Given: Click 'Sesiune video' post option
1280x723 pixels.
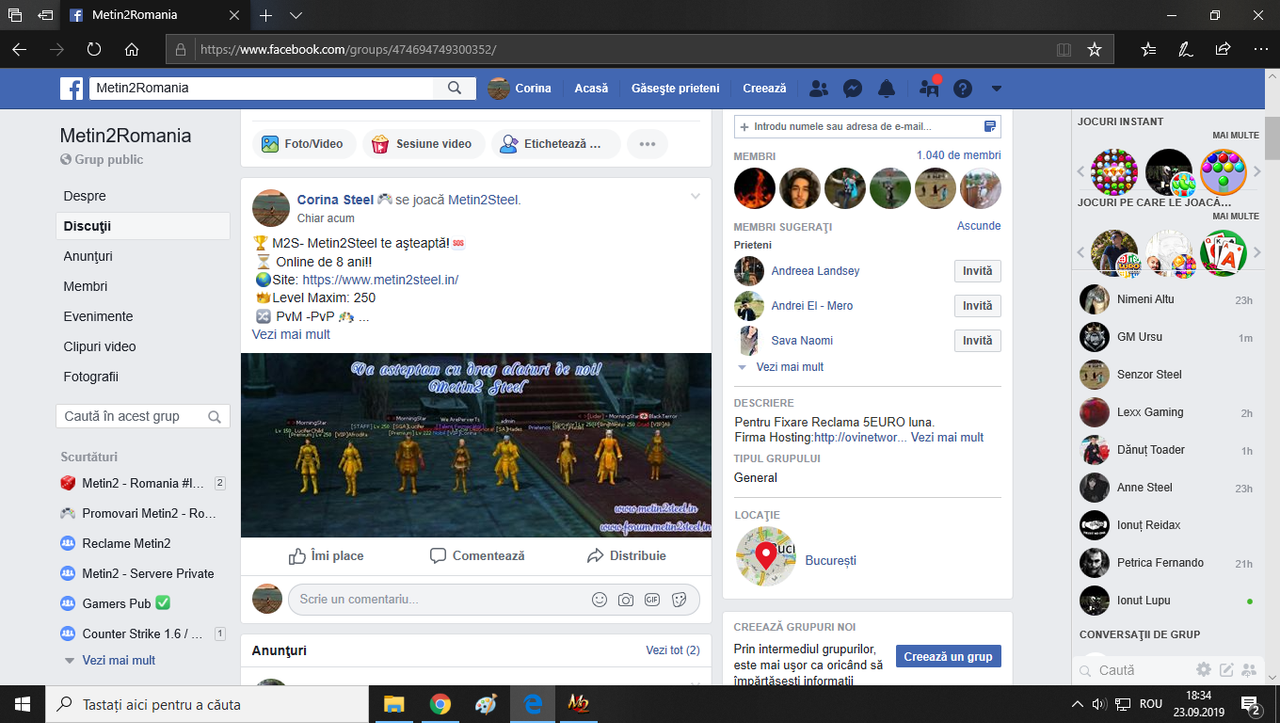Looking at the screenshot, I should pyautogui.click(x=424, y=144).
